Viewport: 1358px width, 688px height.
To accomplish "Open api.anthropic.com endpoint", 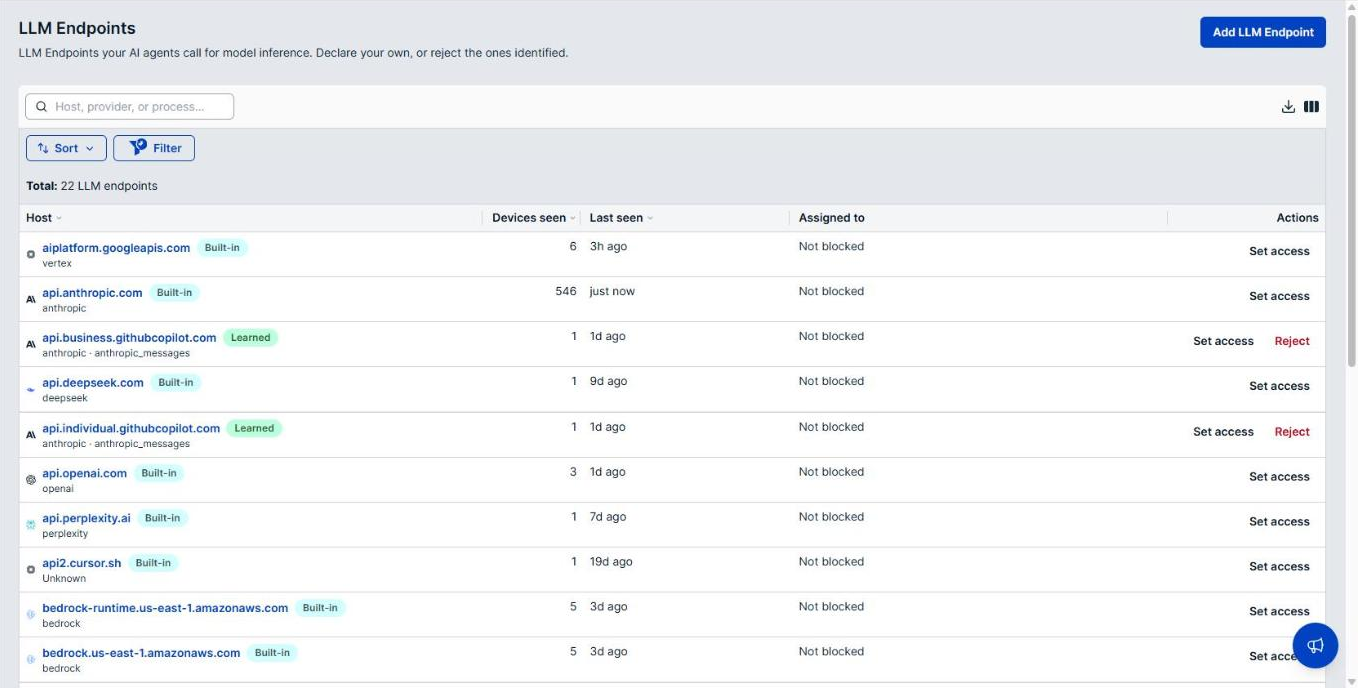I will [92, 293].
